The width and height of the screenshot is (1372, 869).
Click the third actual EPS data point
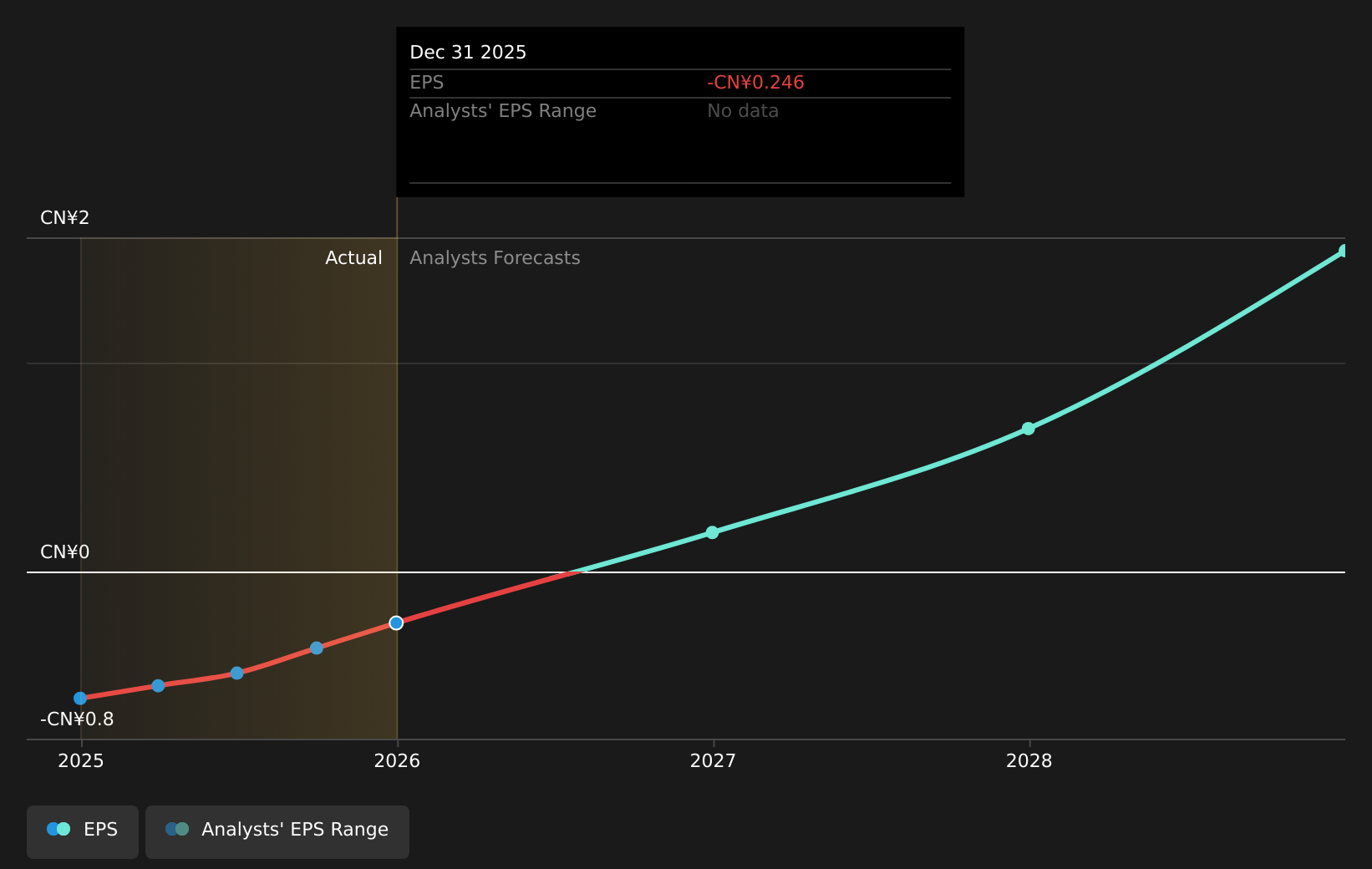[x=236, y=673]
